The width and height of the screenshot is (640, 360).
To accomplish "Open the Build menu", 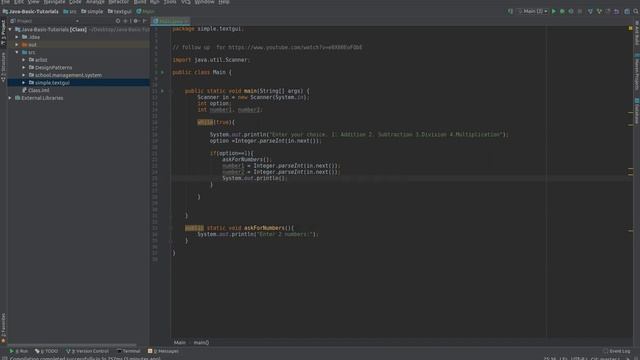I will (x=140, y=2).
